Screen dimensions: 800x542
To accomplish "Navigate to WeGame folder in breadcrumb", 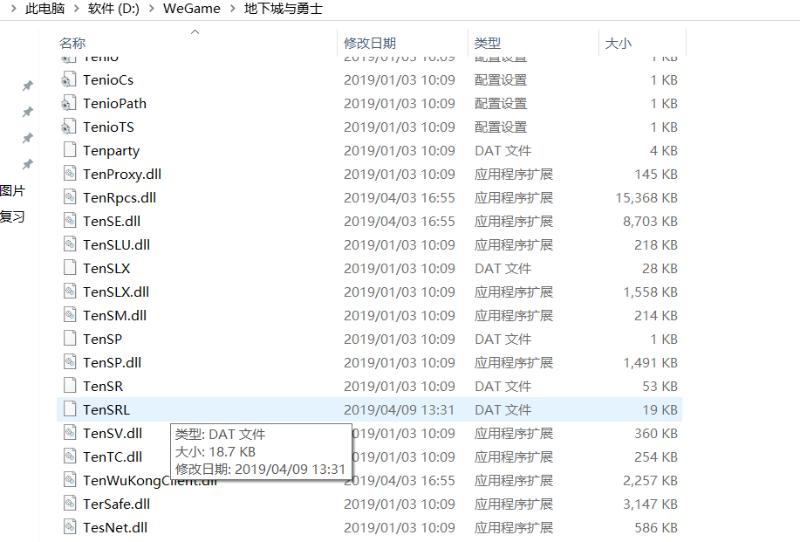I will pos(192,9).
